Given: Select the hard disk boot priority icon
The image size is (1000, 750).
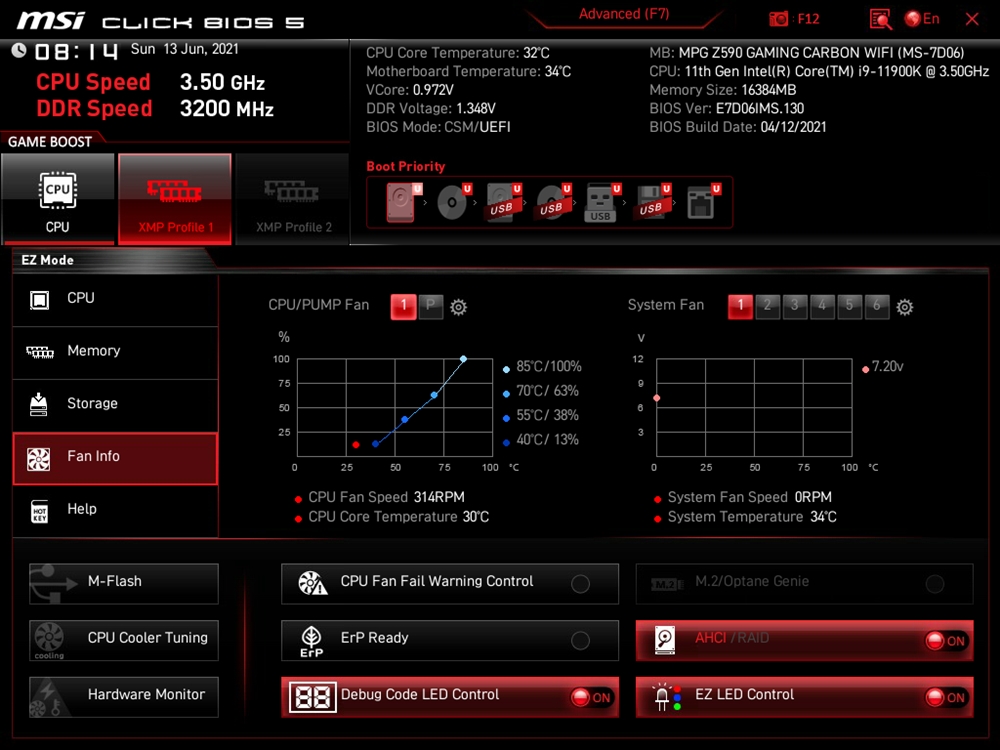Looking at the screenshot, I should click(x=402, y=202).
